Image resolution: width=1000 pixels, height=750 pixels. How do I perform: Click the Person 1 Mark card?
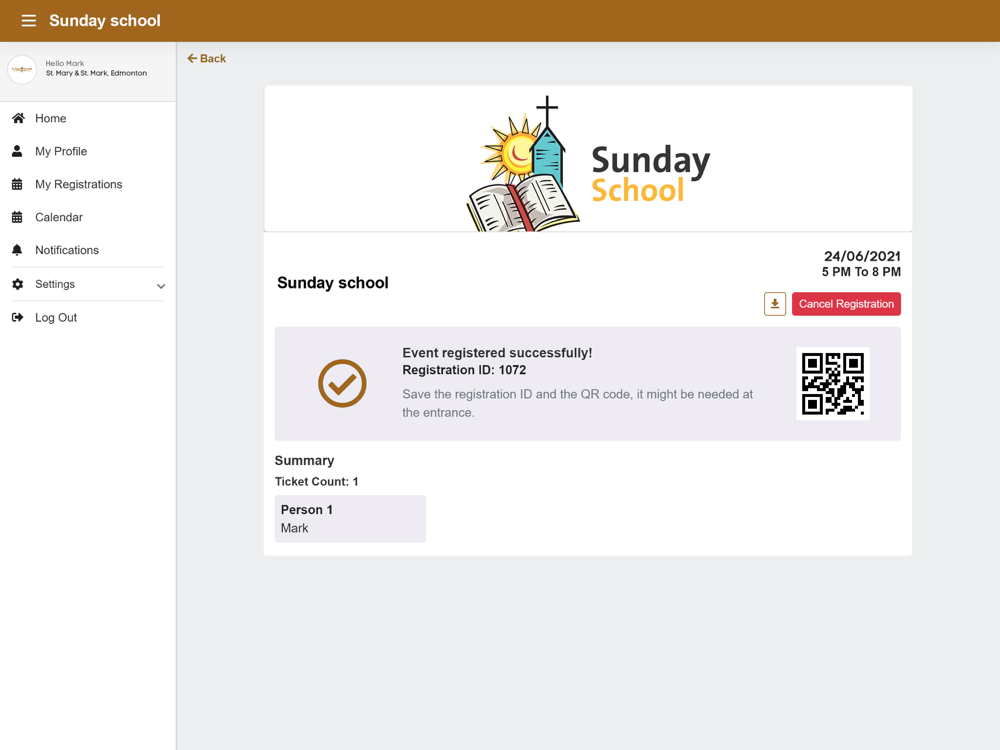pos(350,519)
